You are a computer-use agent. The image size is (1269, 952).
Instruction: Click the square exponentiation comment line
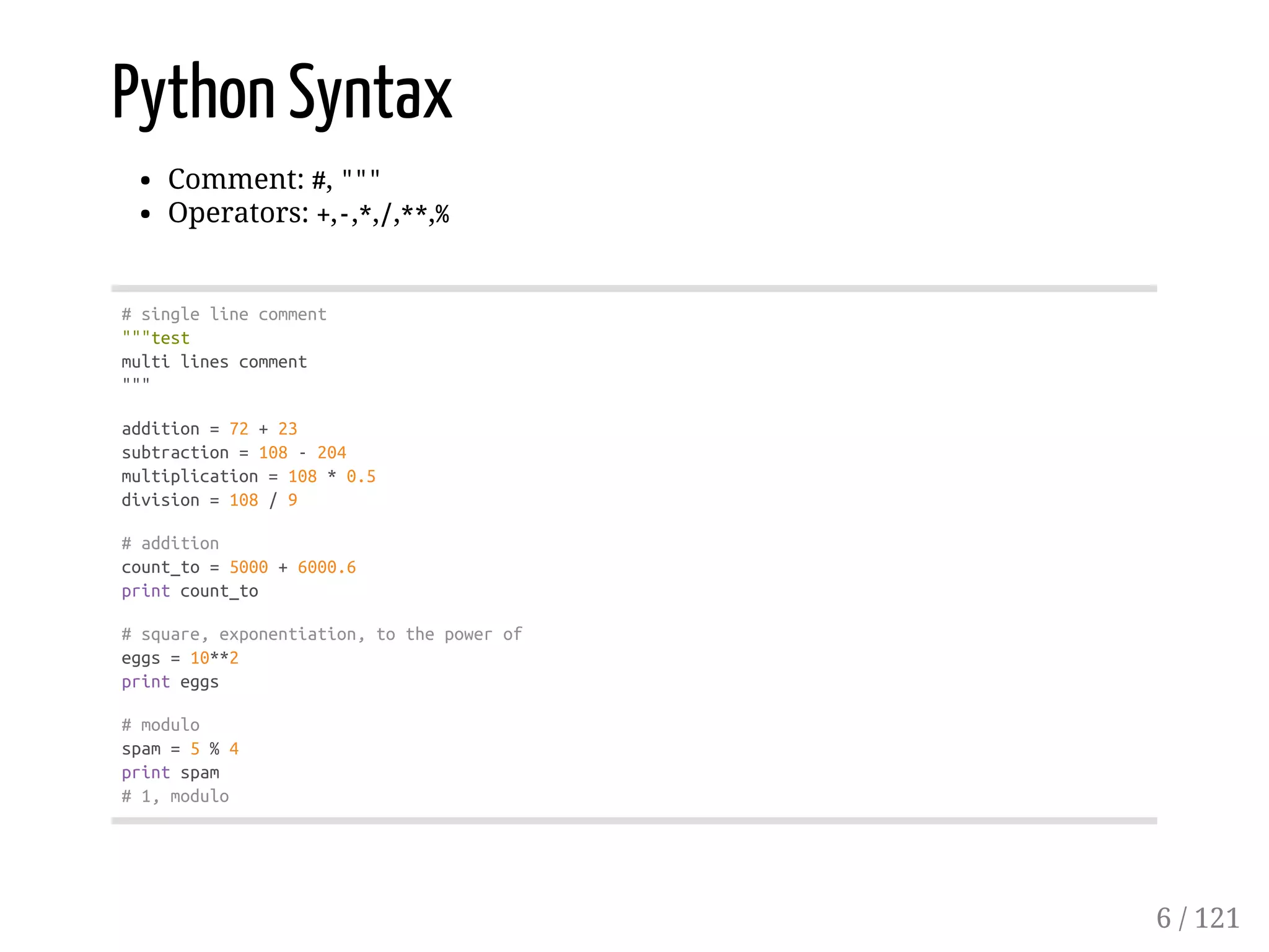pyautogui.click(x=322, y=634)
